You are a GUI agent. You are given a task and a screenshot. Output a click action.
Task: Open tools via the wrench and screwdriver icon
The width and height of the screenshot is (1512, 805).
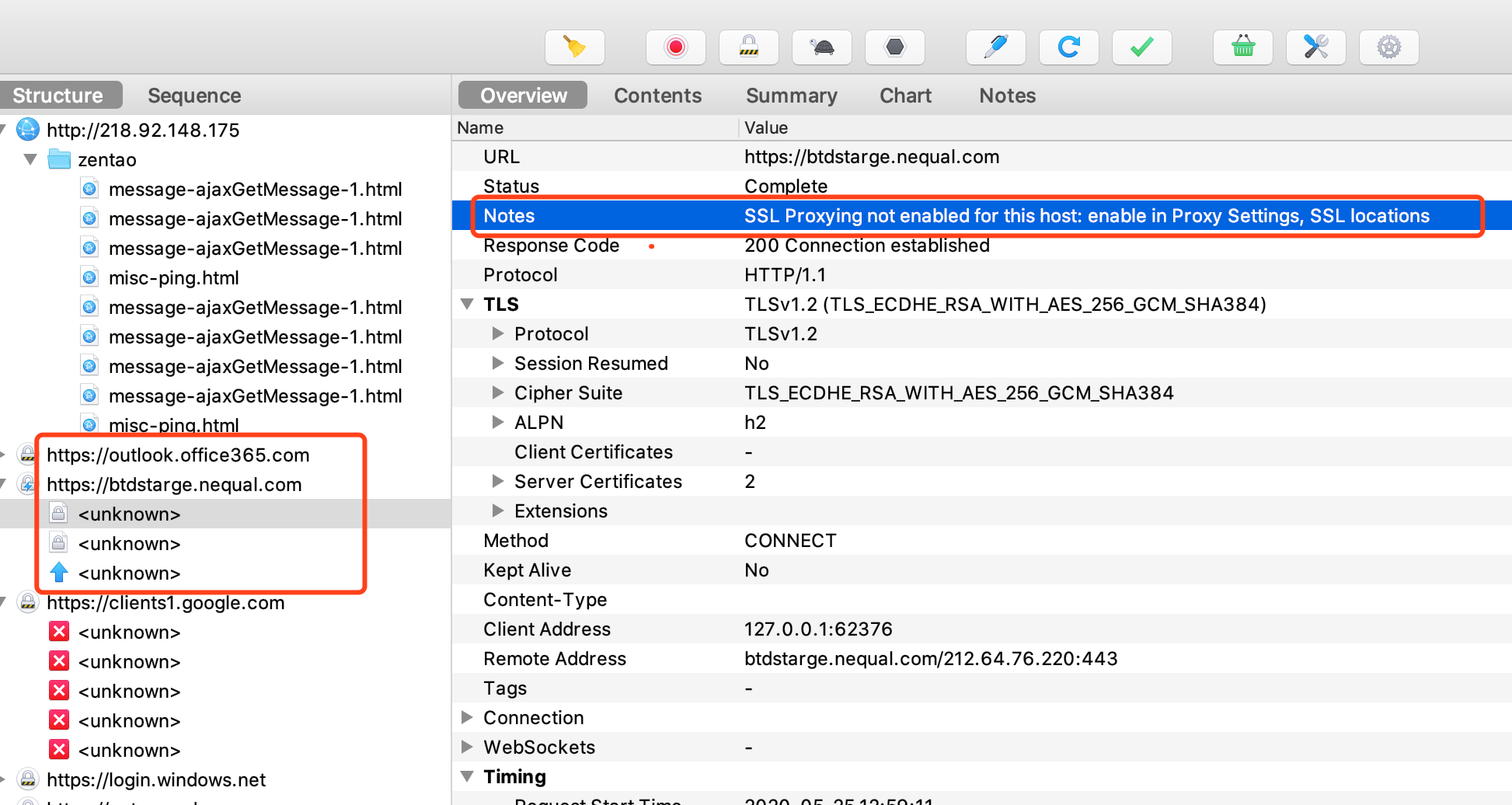1315,47
